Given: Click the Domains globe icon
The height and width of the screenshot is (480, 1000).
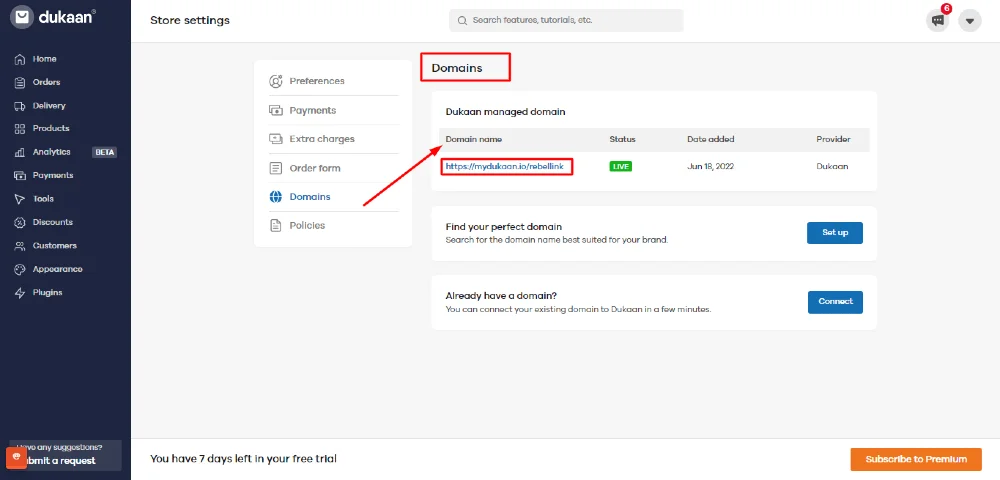Looking at the screenshot, I should (276, 197).
